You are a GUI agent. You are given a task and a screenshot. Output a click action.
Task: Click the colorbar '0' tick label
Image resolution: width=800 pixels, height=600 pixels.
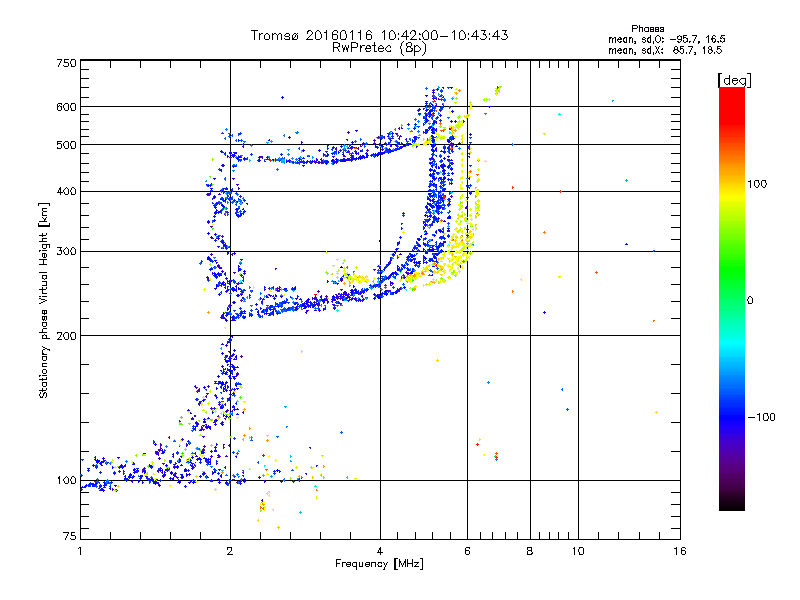pyautogui.click(x=750, y=301)
